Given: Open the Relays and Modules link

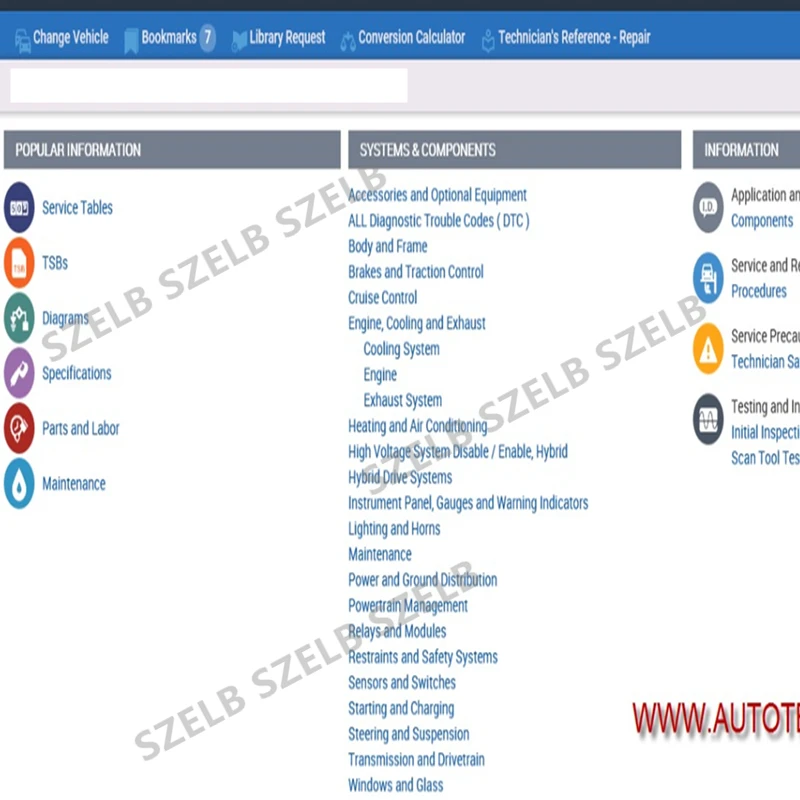Looking at the screenshot, I should [397, 631].
